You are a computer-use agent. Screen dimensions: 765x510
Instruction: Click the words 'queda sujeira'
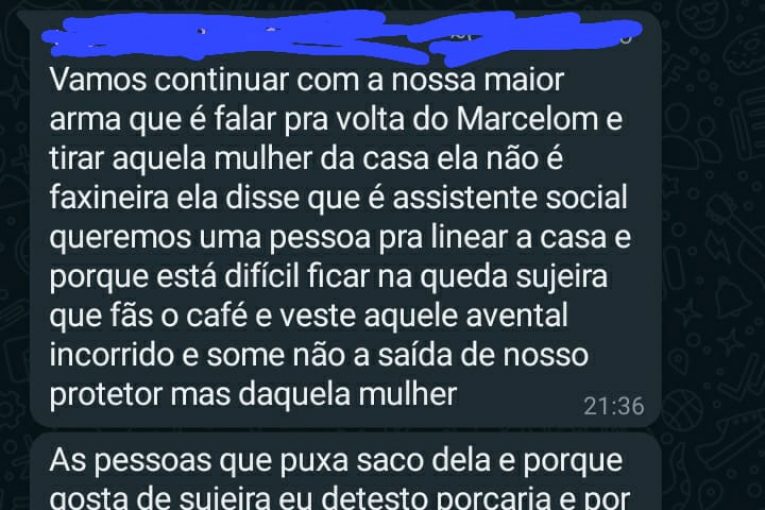pos(514,277)
